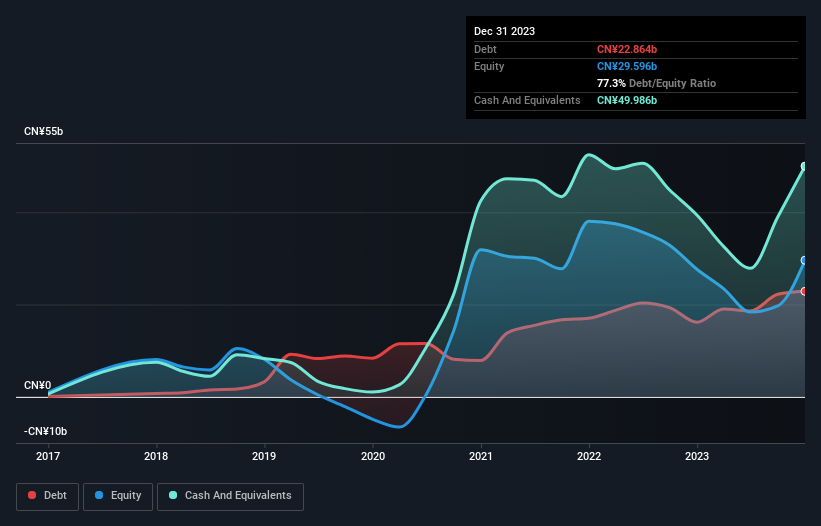This screenshot has height=526, width=821.
Task: Click the CN¥0 y-axis label
Action: point(38,385)
